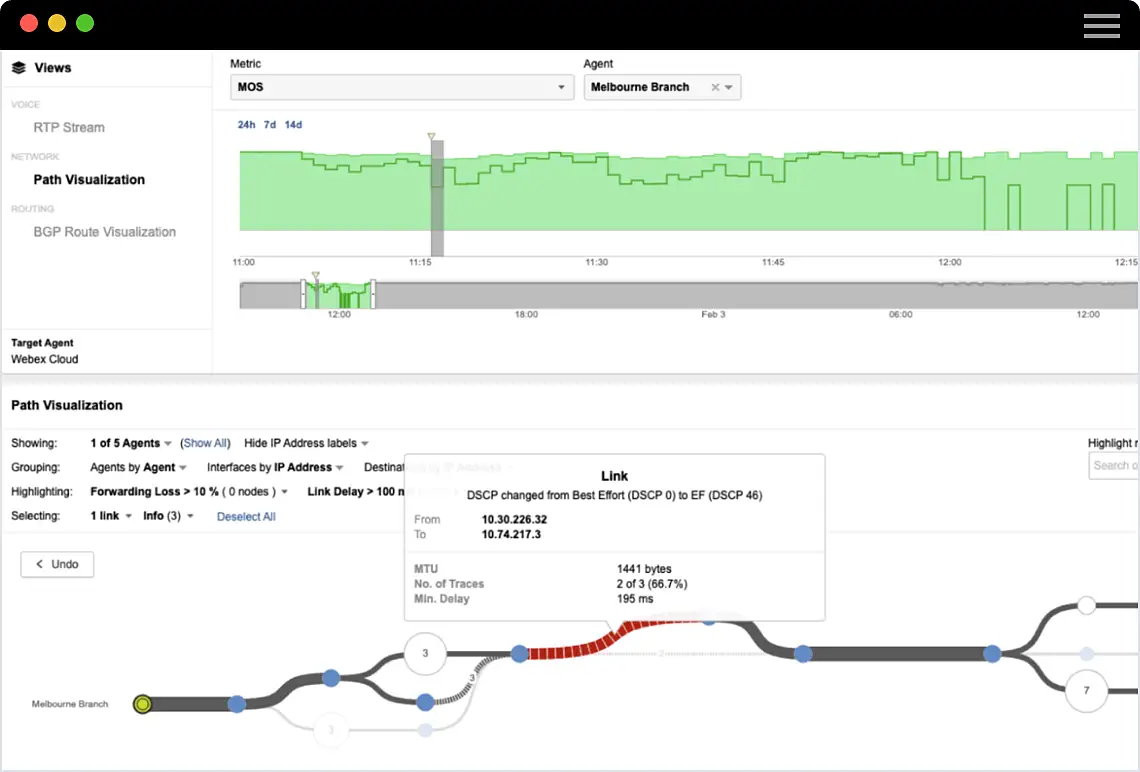Select the grouped node labeled 7
The width and height of the screenshot is (1140, 772).
(1086, 691)
